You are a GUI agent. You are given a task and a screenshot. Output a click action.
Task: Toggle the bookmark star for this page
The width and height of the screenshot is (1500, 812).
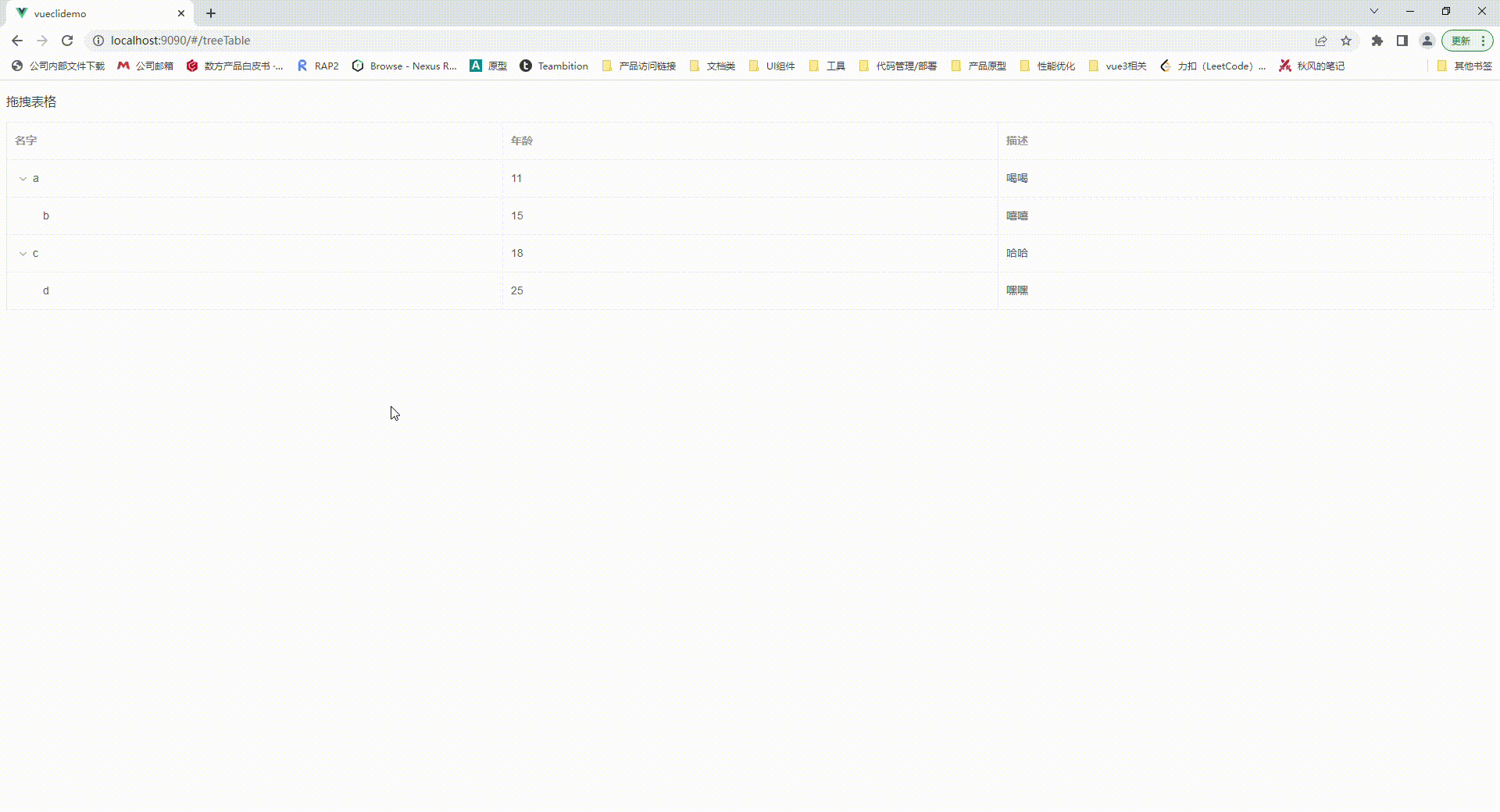point(1347,41)
